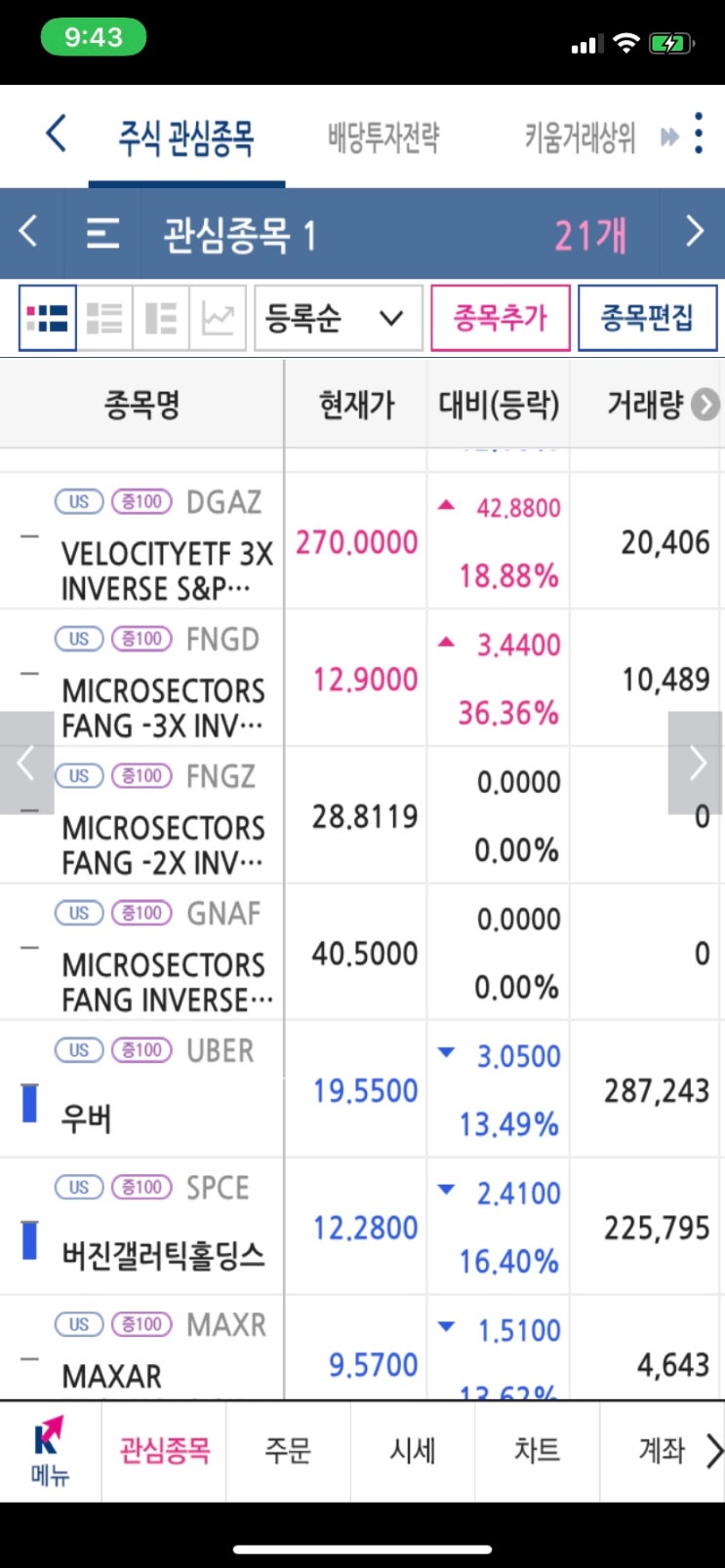Switch to the 배당투자전략 tab
725x1568 pixels.
click(383, 137)
